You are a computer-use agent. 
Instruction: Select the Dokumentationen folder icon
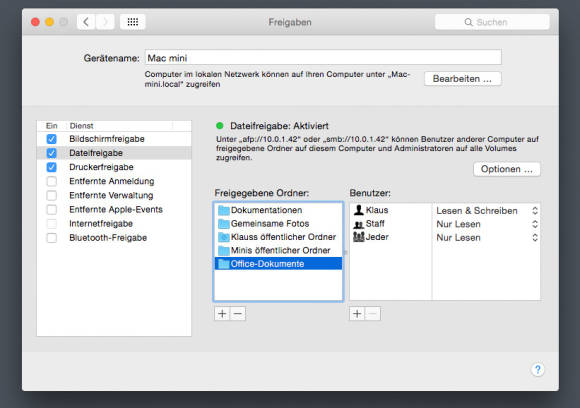point(223,210)
